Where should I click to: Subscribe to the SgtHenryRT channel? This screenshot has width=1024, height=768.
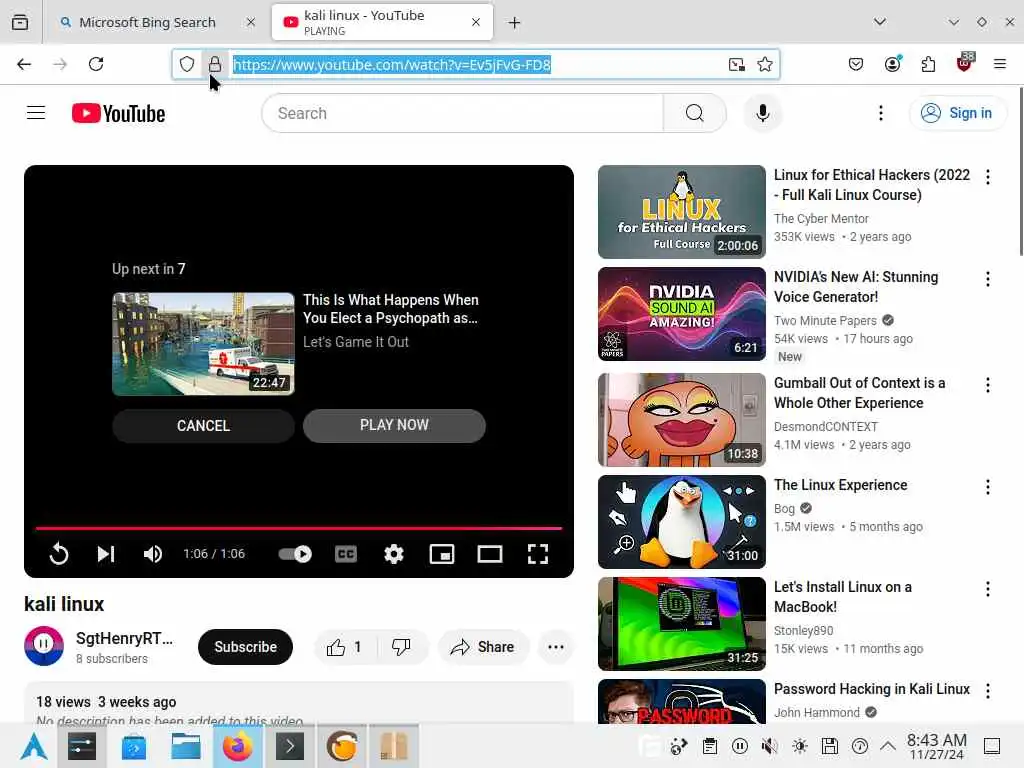coord(246,647)
